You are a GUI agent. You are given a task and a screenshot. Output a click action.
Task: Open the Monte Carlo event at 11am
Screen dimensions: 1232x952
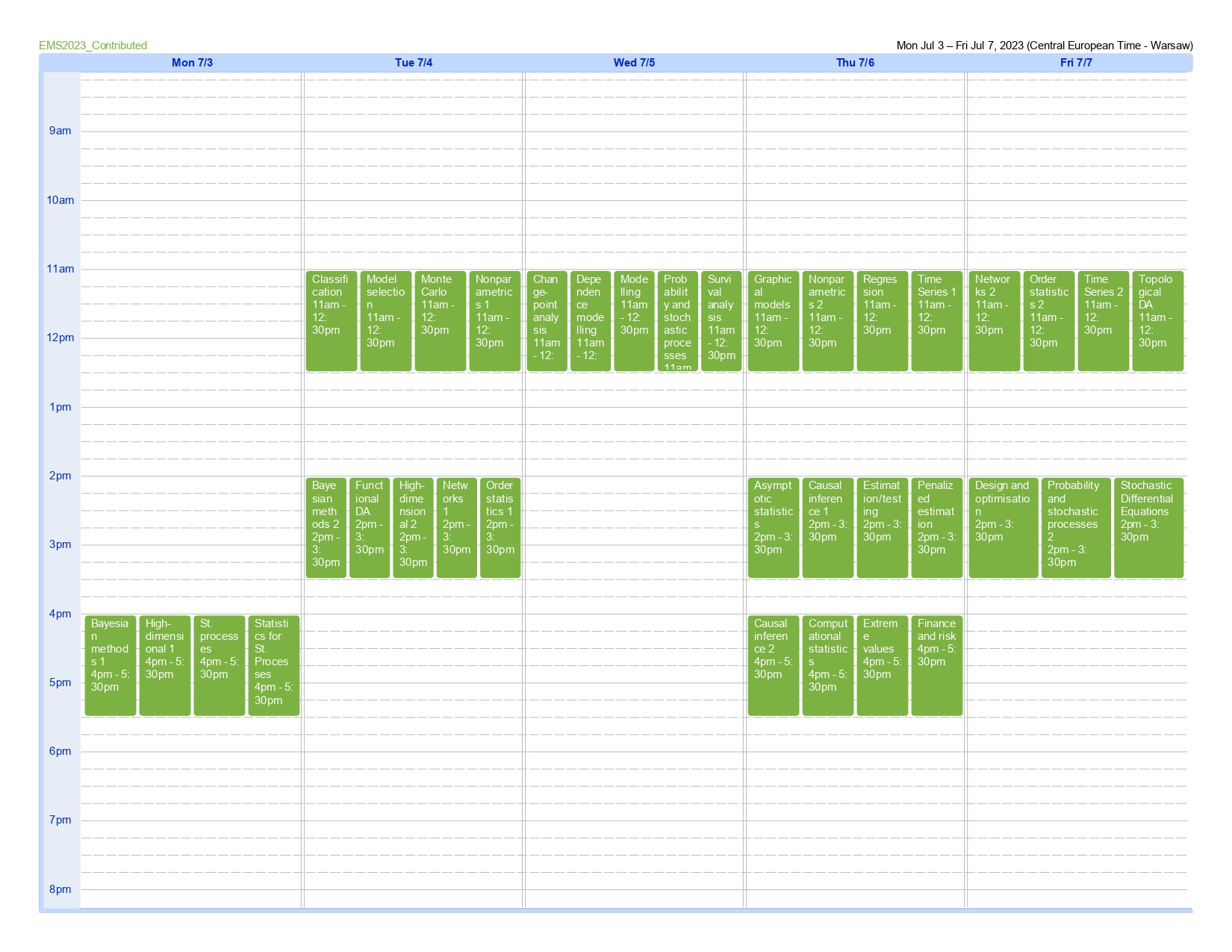point(440,320)
